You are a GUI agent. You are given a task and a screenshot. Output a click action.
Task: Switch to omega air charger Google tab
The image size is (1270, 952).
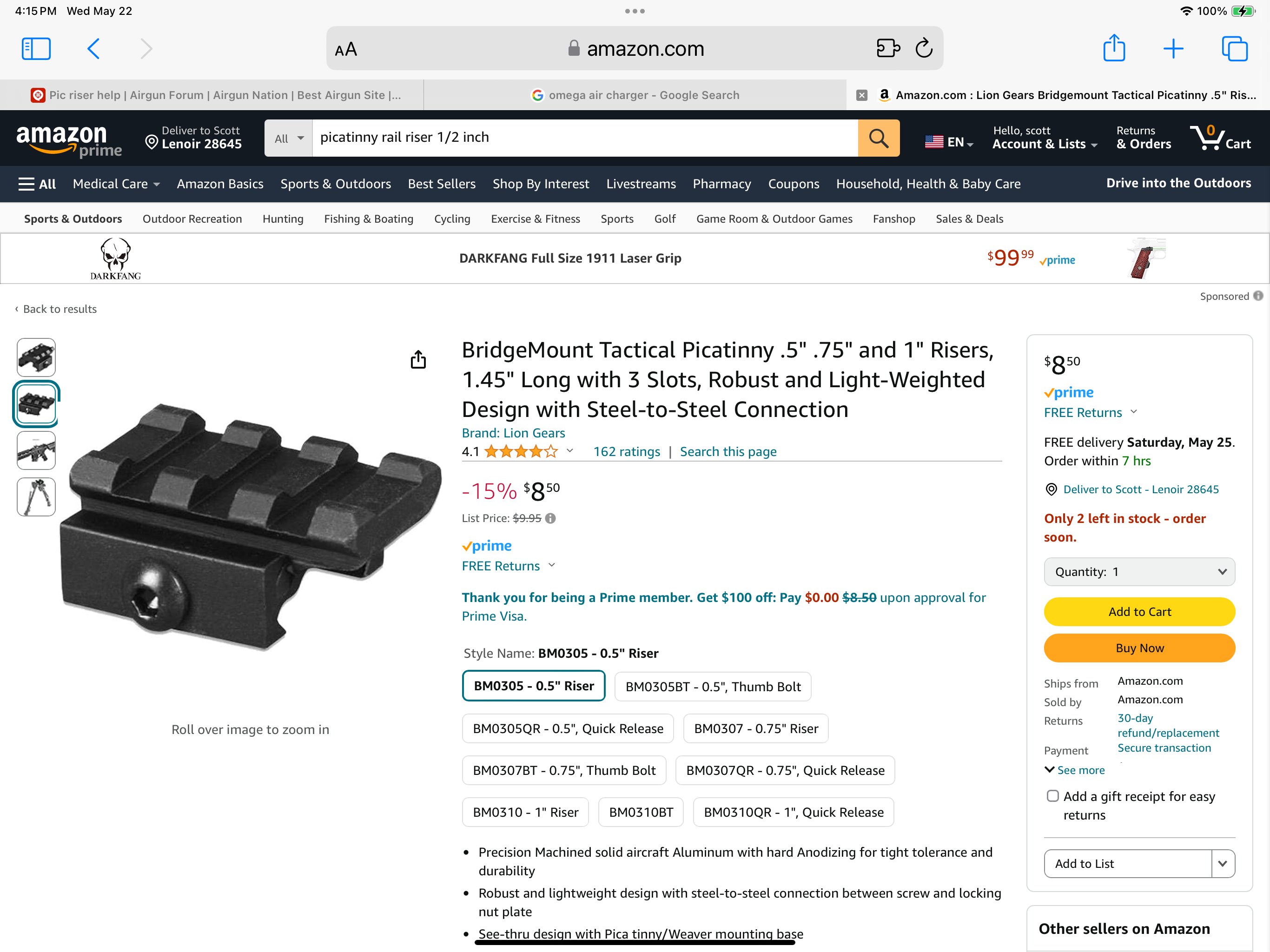(x=635, y=95)
